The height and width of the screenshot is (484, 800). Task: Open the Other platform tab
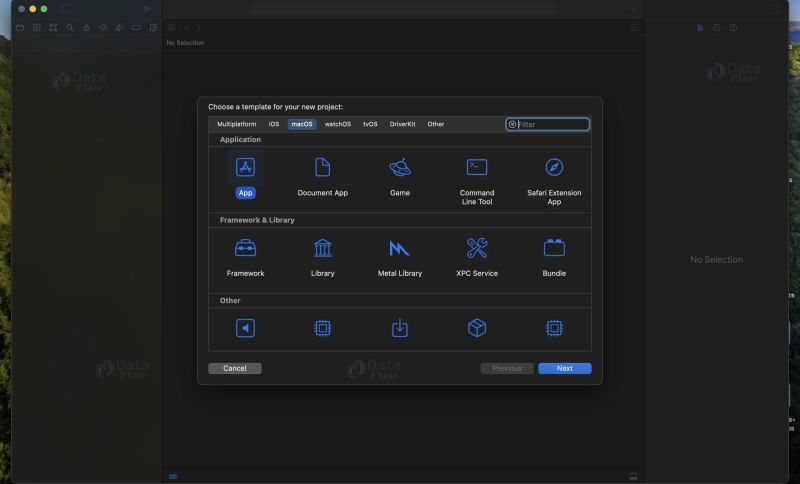pos(436,124)
